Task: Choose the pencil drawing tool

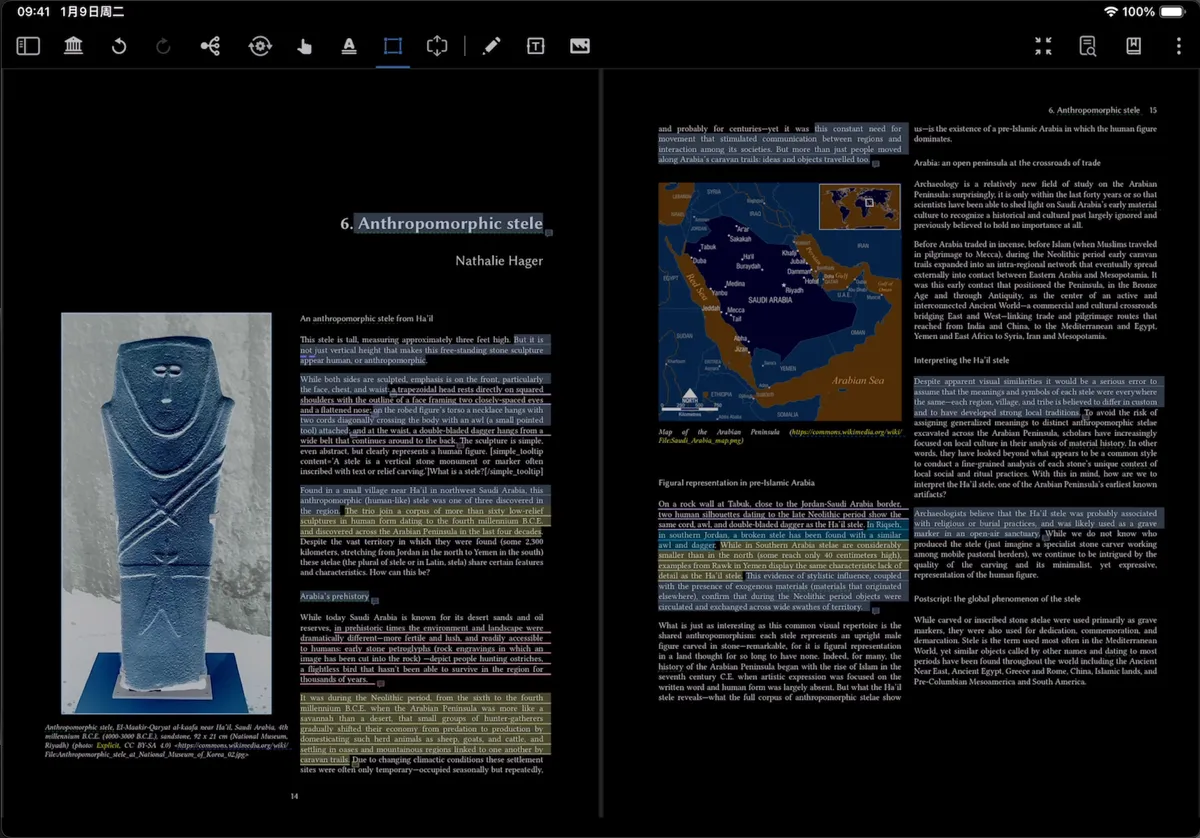Action: (491, 46)
